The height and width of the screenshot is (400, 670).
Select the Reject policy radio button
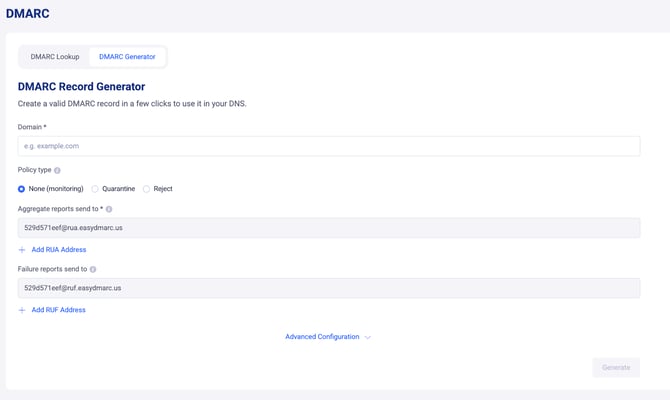coord(146,189)
